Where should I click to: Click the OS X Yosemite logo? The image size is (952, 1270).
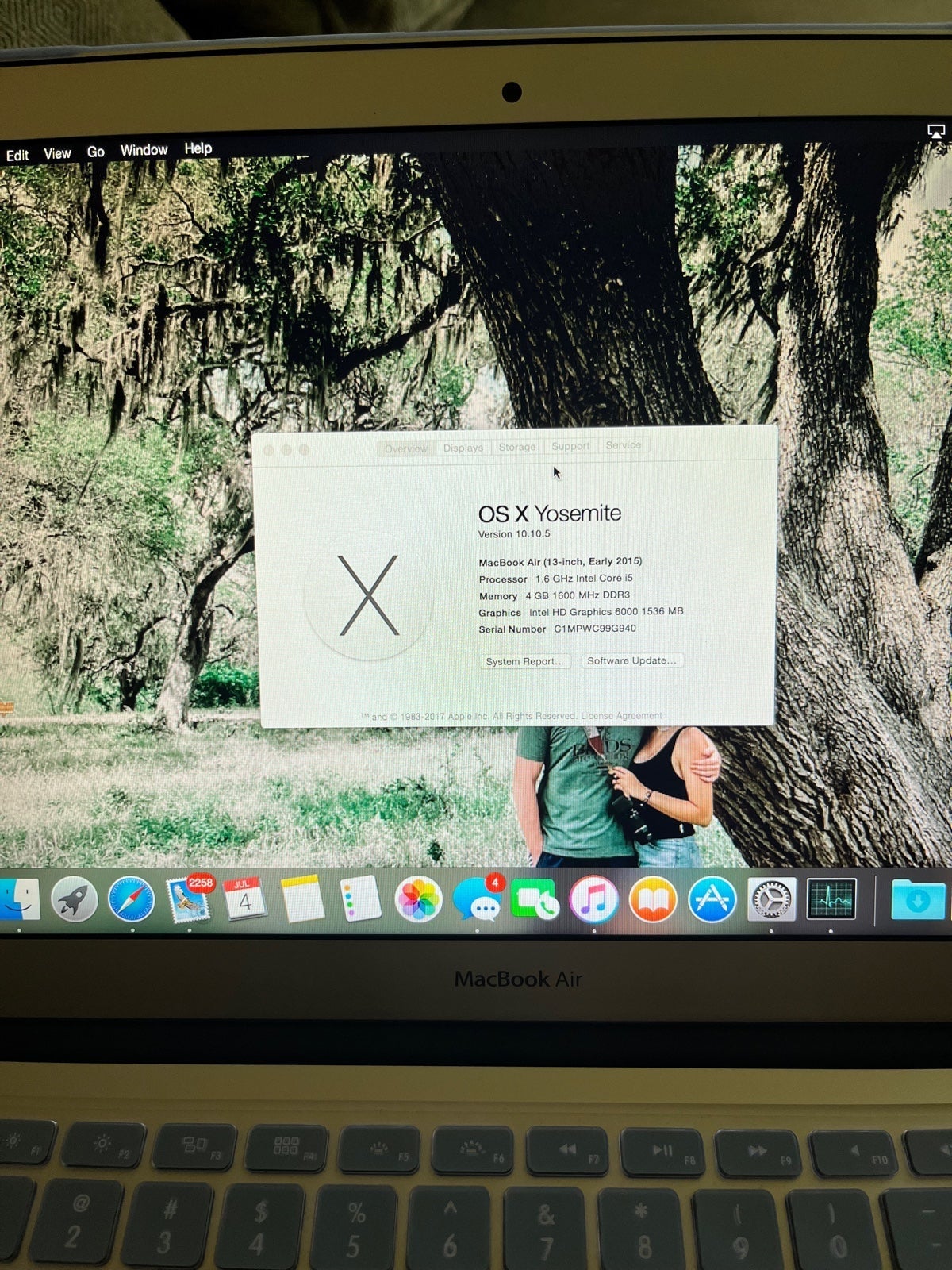(x=369, y=595)
